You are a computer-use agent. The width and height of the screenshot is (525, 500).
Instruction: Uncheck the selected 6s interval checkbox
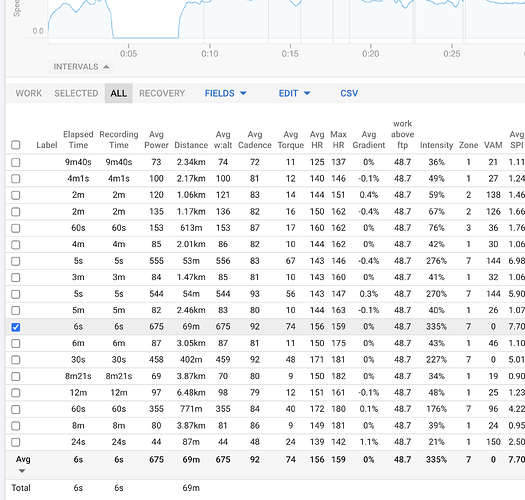(16, 327)
